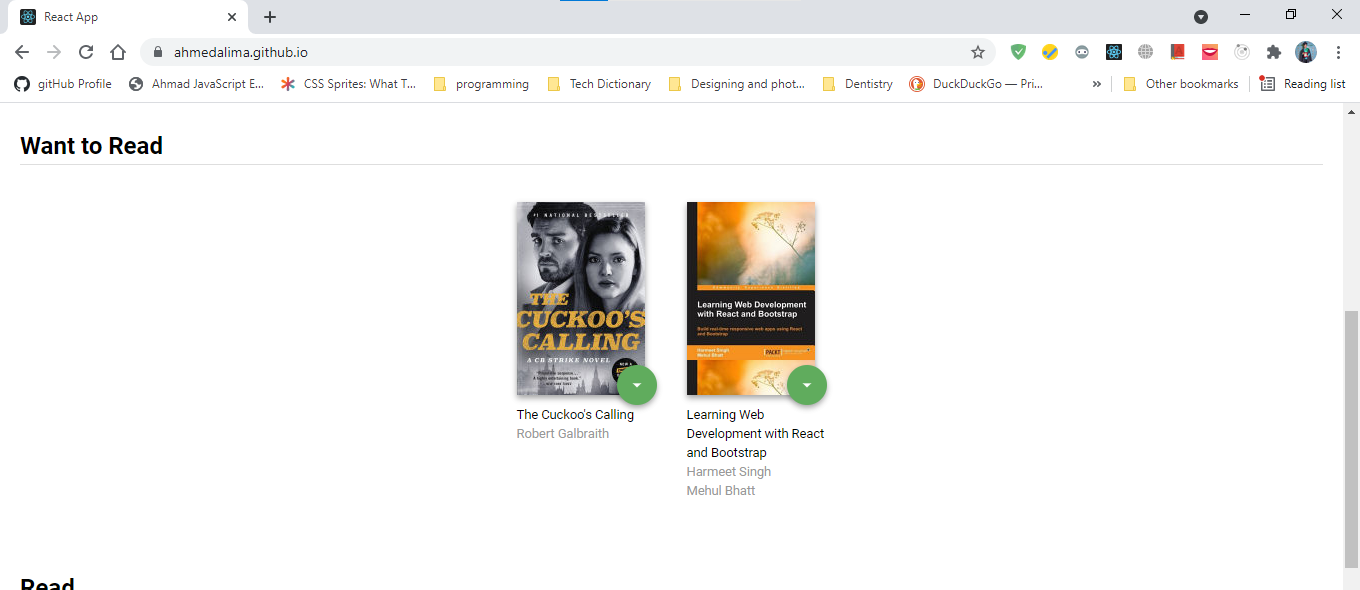This screenshot has width=1360, height=590.
Task: Open shelf menu for Learning Web Development book
Action: tap(807, 385)
